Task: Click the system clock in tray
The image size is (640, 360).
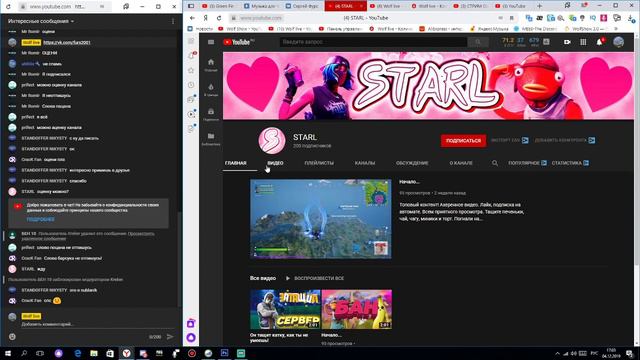Action: pos(611,353)
